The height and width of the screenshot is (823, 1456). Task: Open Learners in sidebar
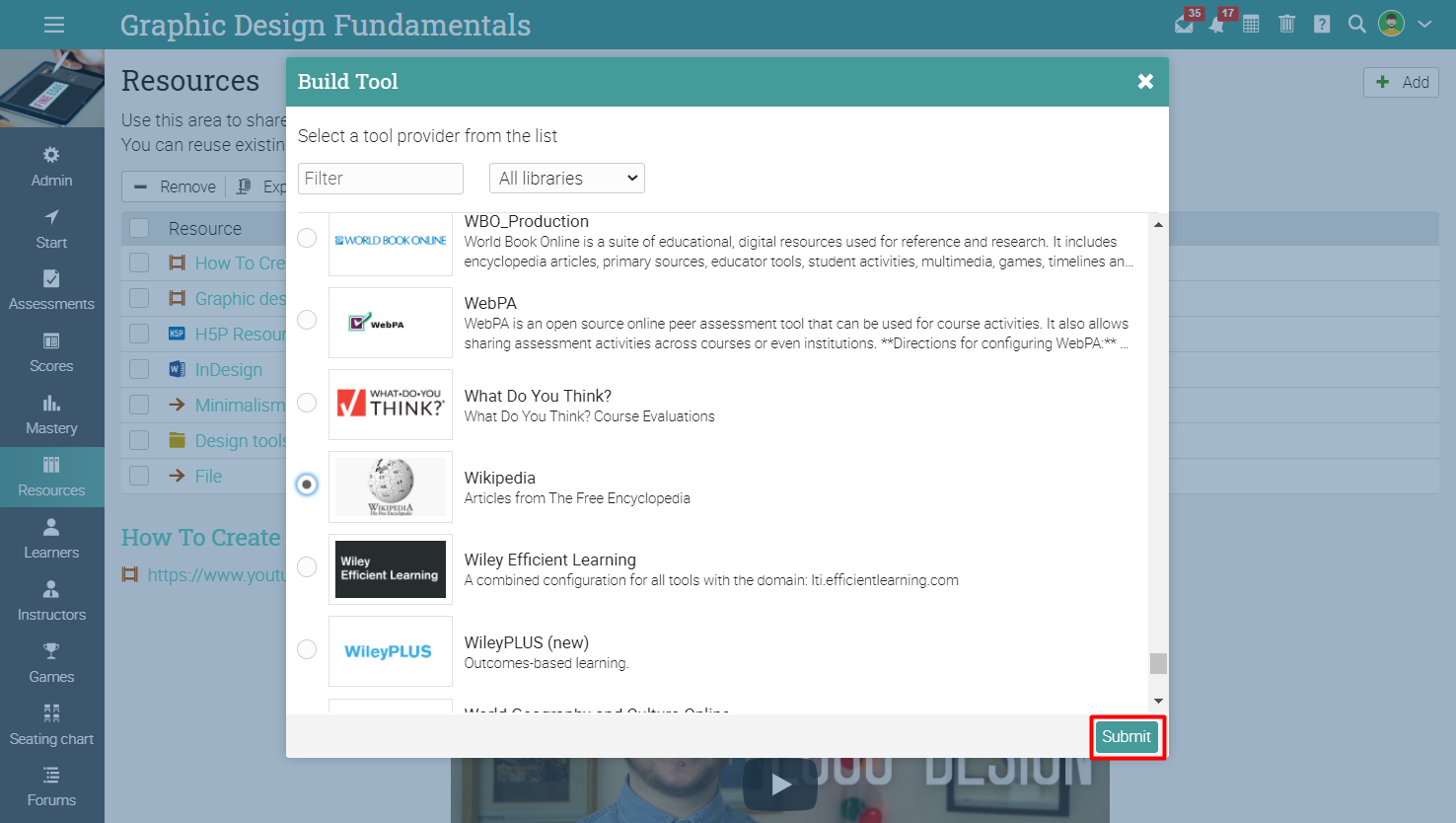click(x=51, y=539)
